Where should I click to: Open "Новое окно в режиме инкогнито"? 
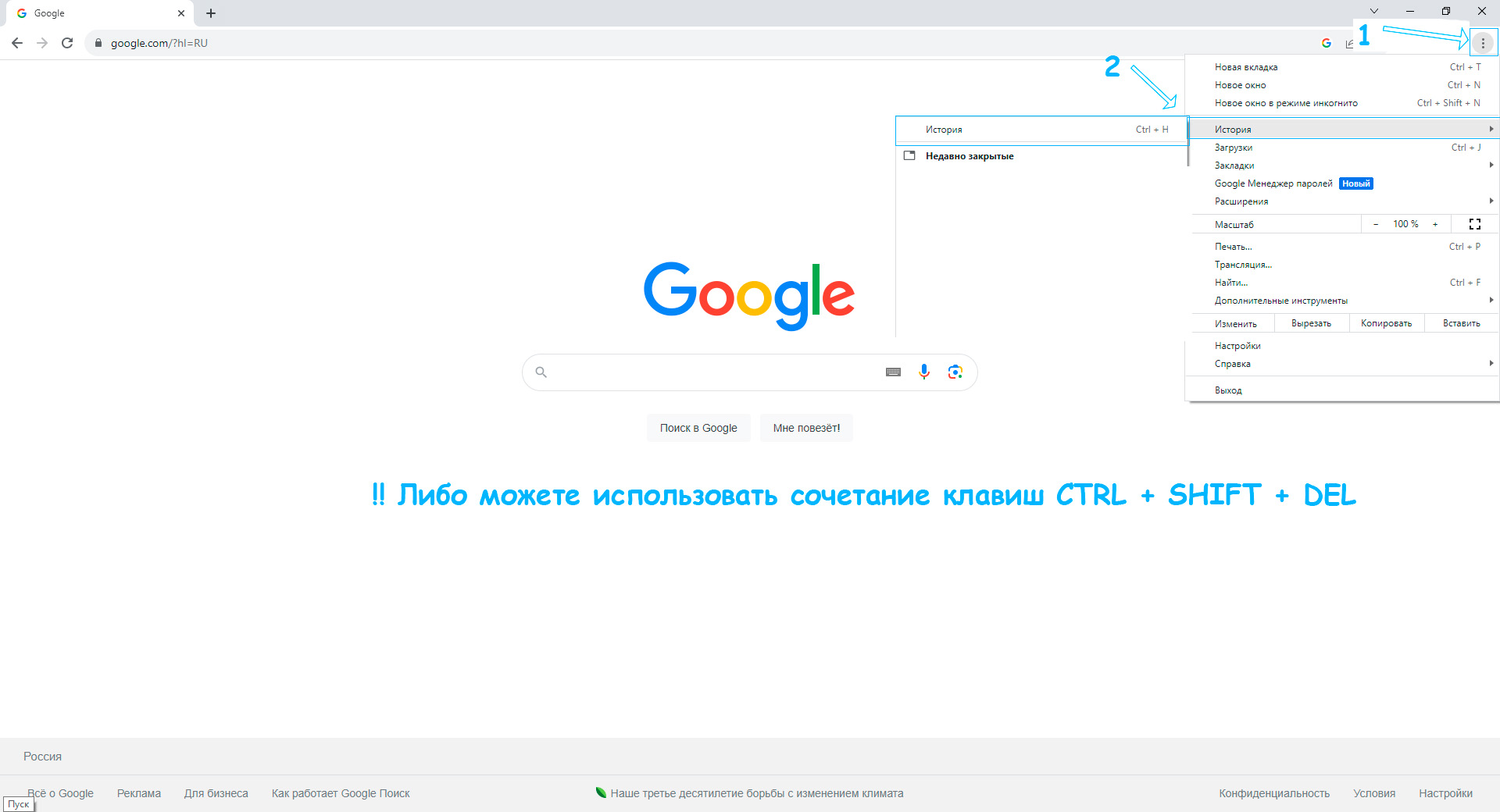coord(1342,103)
